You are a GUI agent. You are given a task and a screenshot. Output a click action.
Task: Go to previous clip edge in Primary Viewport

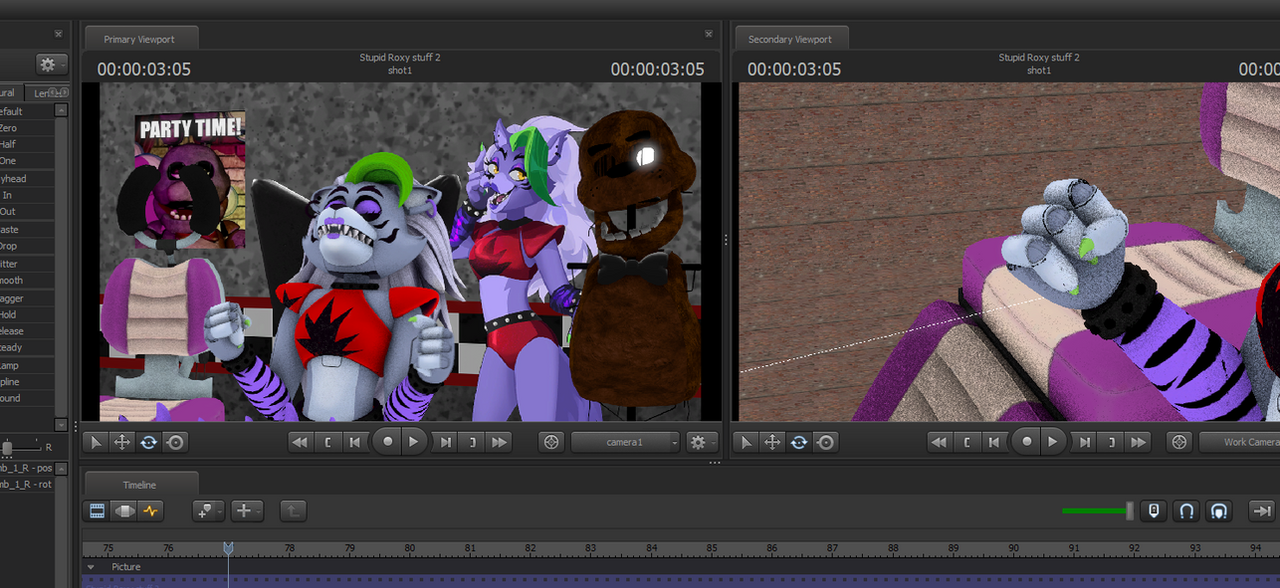pos(327,441)
